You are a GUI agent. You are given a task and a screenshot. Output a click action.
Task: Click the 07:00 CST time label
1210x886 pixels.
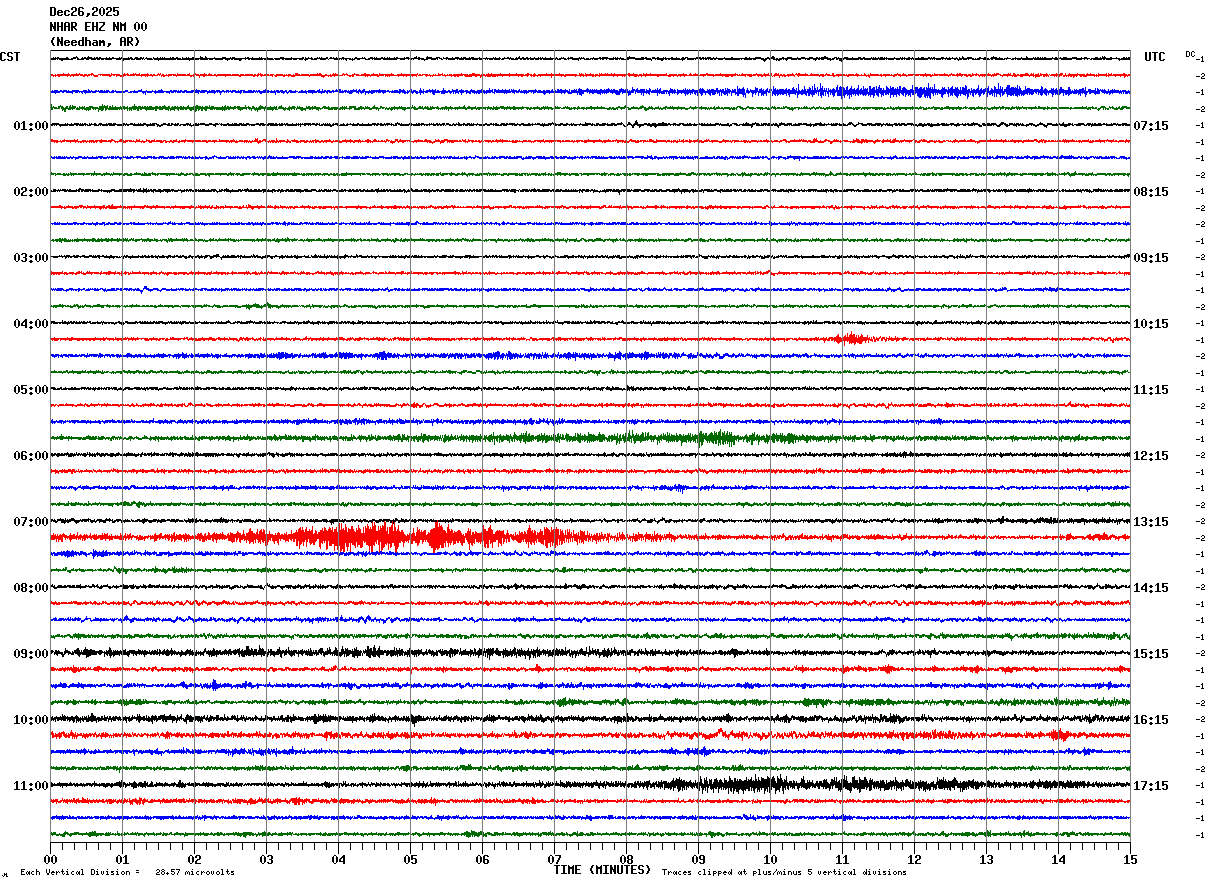click(x=30, y=522)
